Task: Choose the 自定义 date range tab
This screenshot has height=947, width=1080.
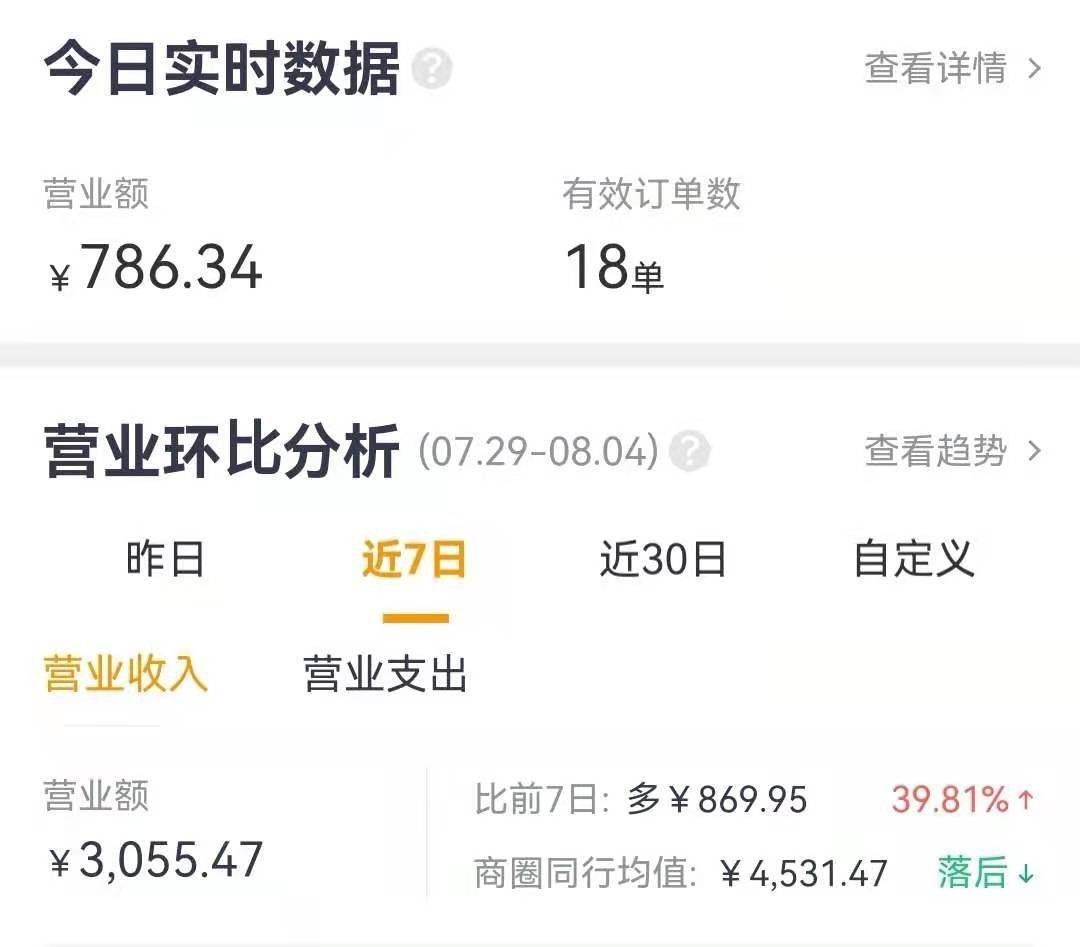Action: pyautogui.click(x=913, y=558)
